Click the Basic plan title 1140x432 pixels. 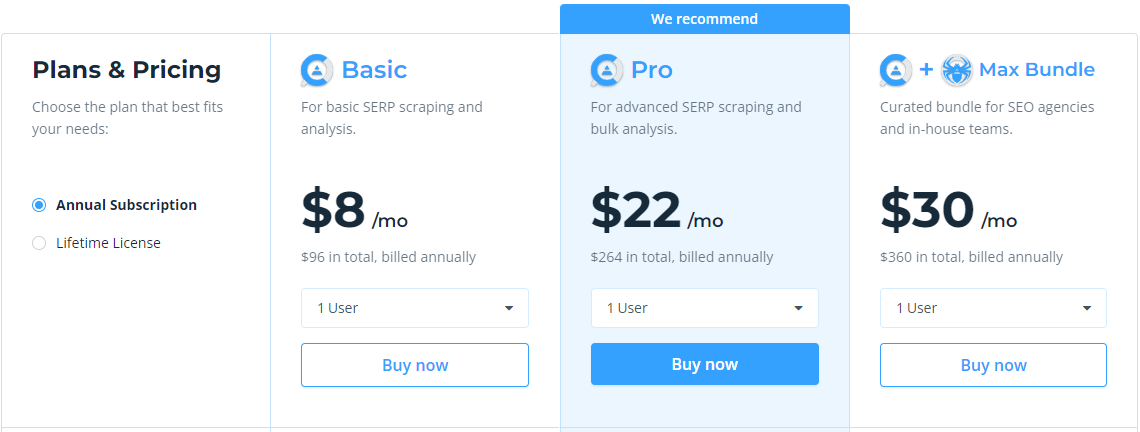click(374, 70)
